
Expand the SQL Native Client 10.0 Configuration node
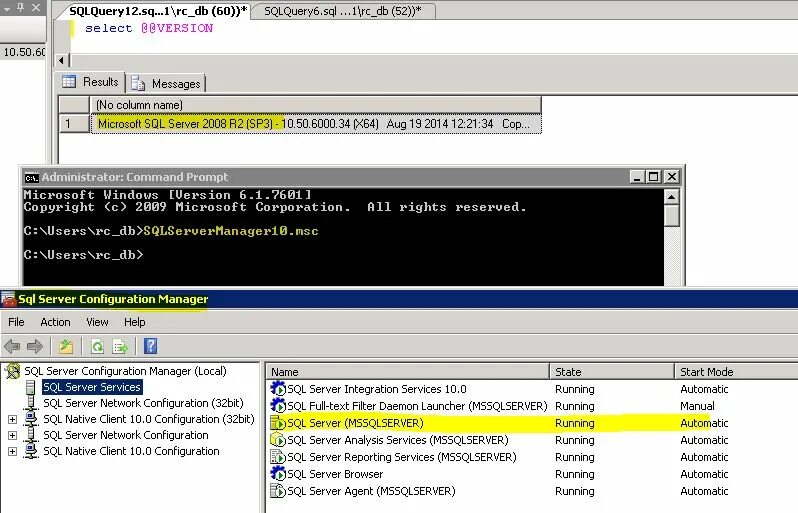coord(12,451)
